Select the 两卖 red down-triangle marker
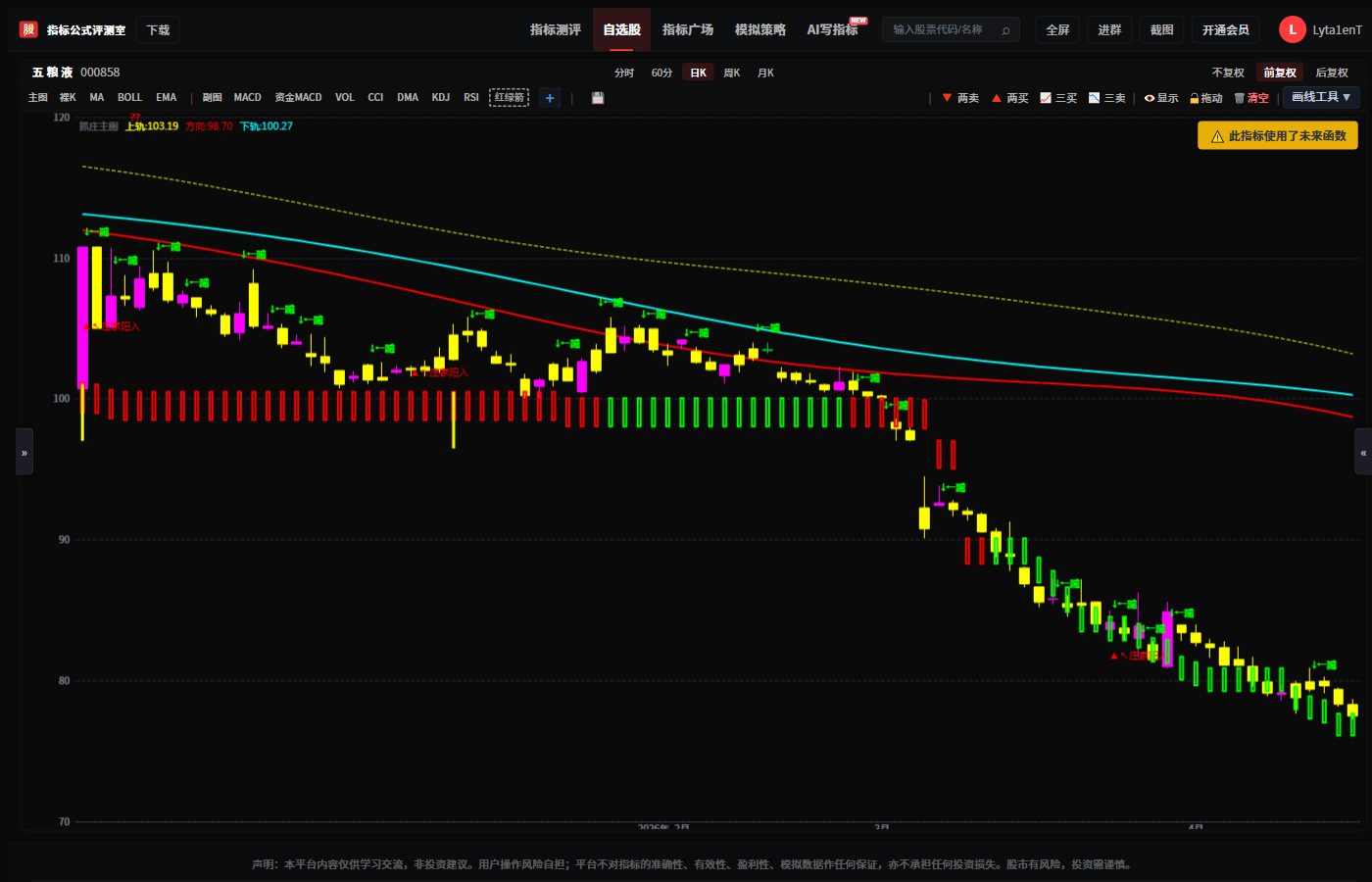 point(948,98)
